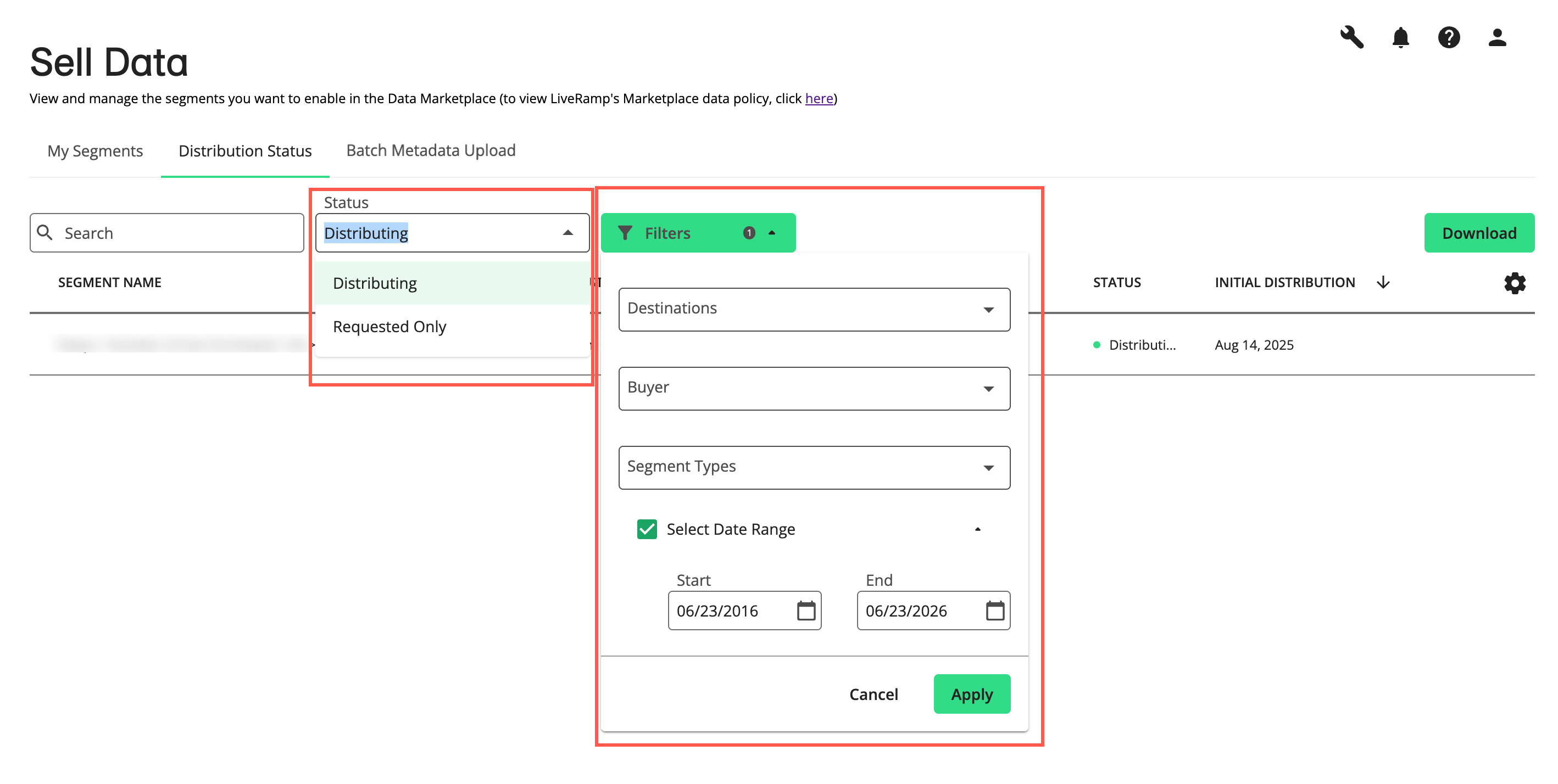The width and height of the screenshot is (1558, 784).
Task: Uncheck the Select Date Range checkbox
Action: tap(647, 529)
